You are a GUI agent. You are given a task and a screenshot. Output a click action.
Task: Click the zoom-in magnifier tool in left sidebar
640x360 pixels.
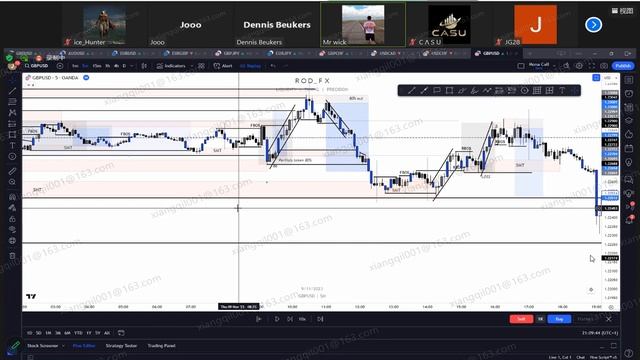(x=12, y=182)
